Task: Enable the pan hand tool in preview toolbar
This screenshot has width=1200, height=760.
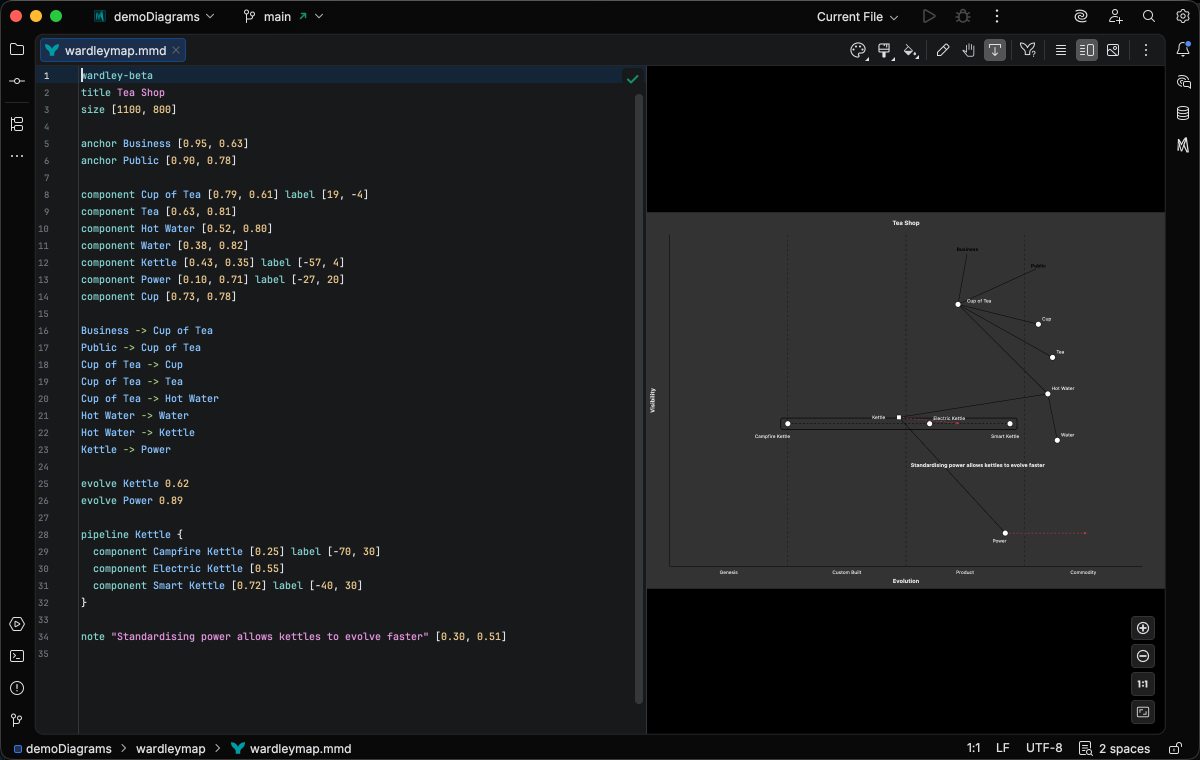Action: (968, 50)
